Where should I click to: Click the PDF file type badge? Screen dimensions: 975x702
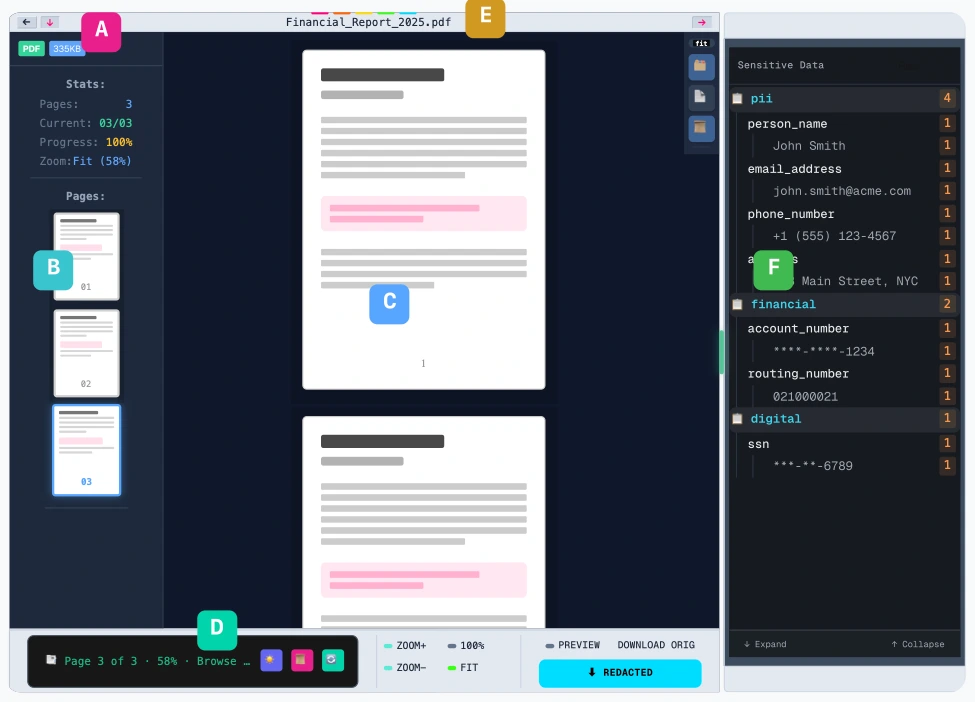click(x=31, y=48)
